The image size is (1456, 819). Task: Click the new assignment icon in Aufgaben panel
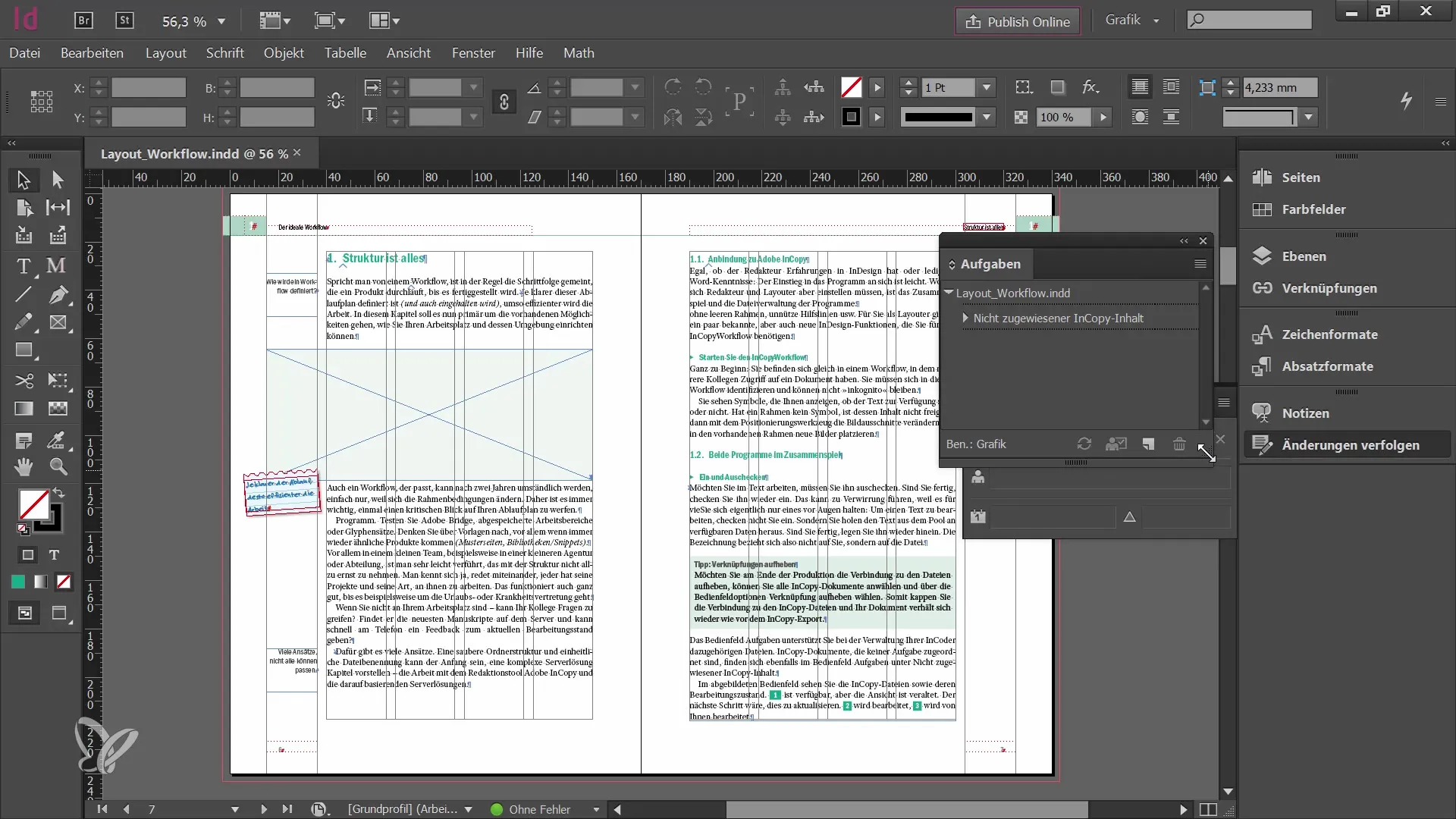click(x=1148, y=444)
